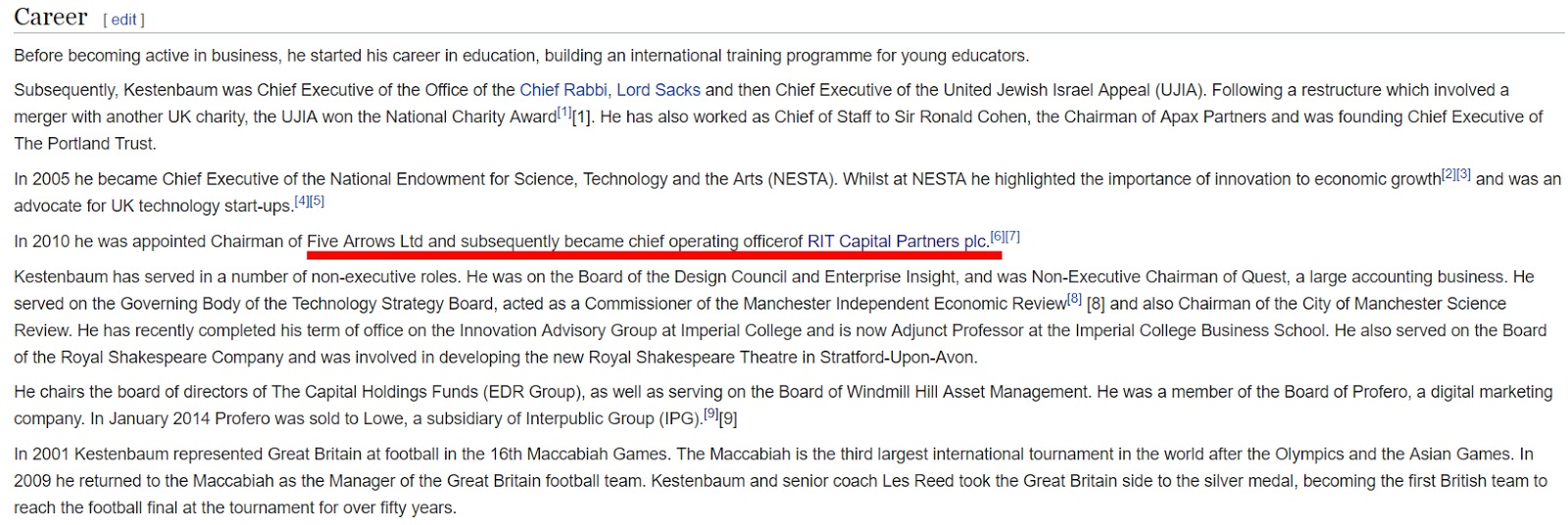Click The Portland Trust text

coord(84,143)
